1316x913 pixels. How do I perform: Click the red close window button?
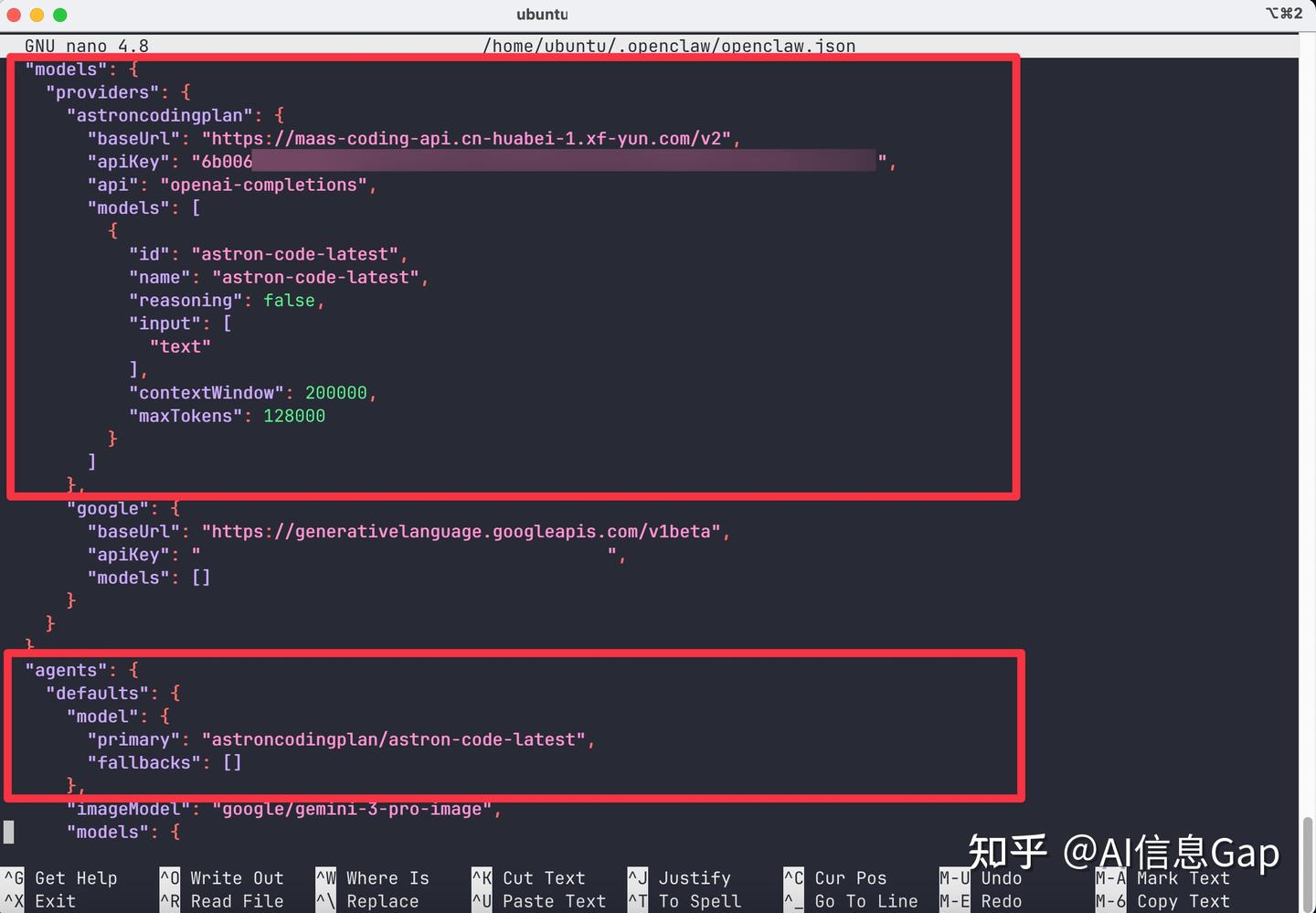click(x=14, y=15)
